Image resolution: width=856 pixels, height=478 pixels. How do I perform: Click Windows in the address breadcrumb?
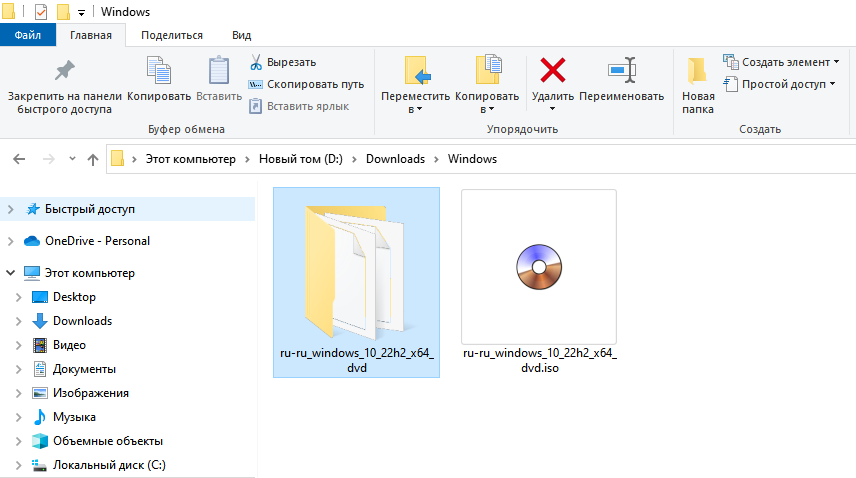pos(472,159)
